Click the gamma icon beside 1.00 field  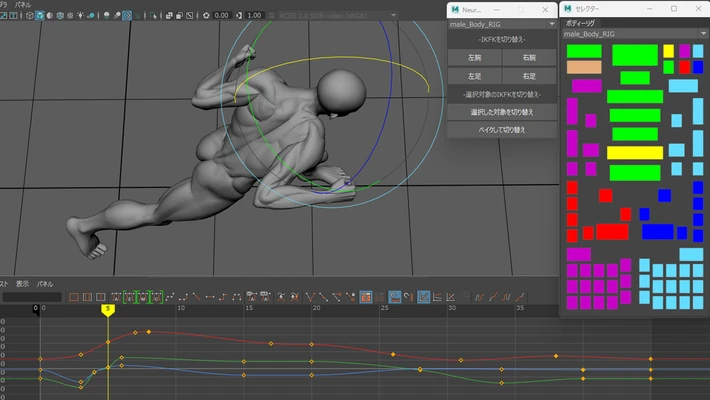(x=239, y=15)
